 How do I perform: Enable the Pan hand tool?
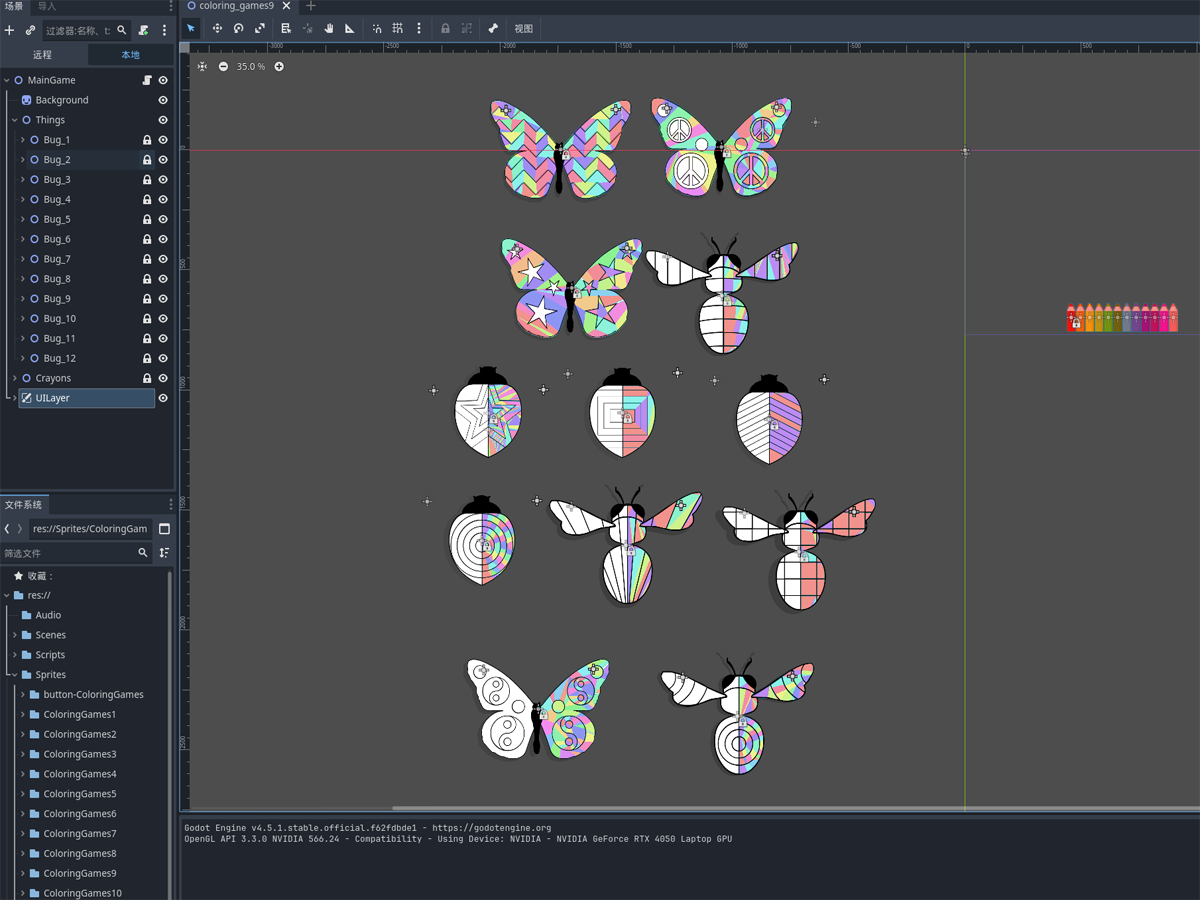pos(328,29)
